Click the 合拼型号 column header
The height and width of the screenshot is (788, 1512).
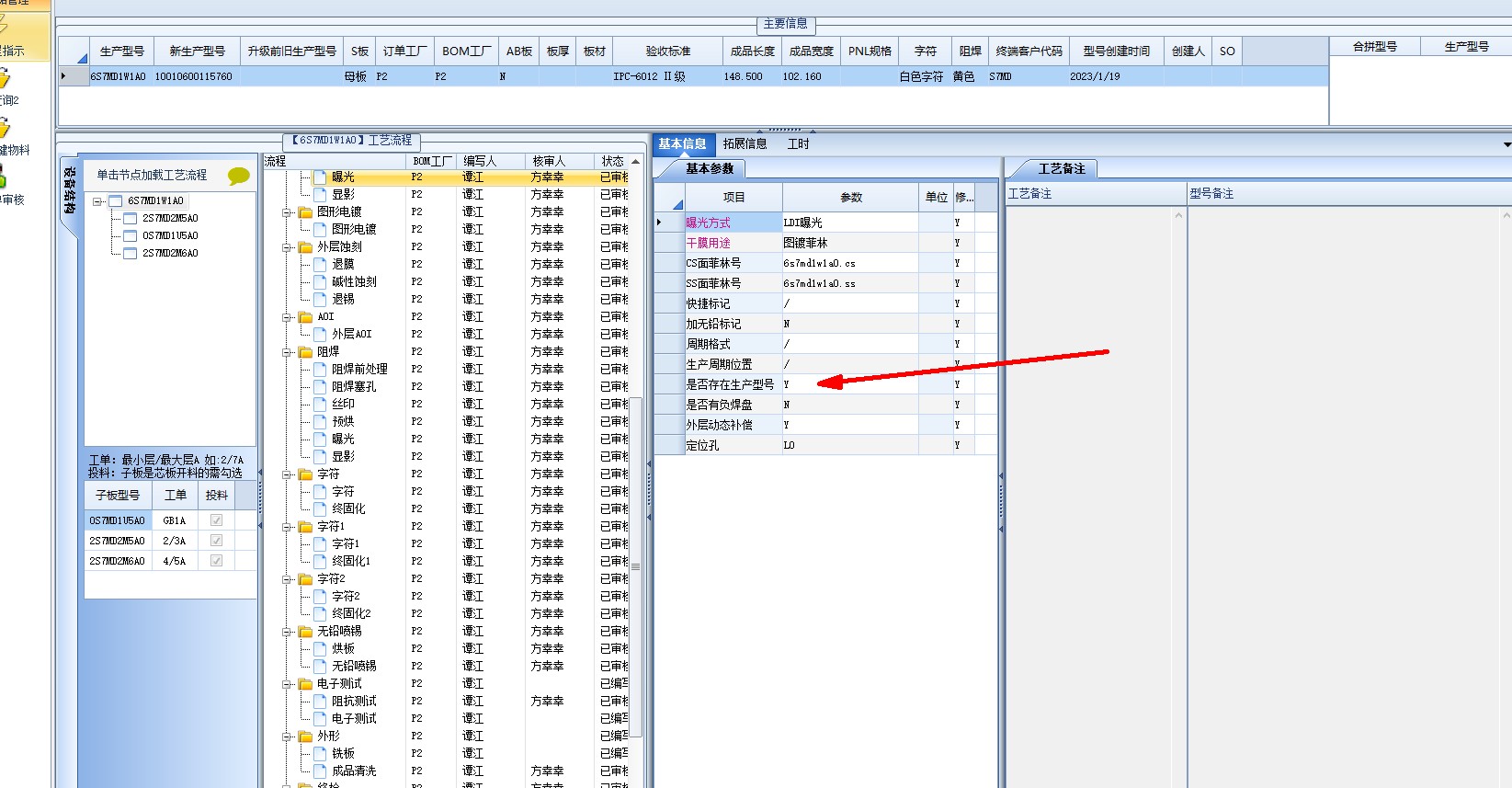point(1375,46)
